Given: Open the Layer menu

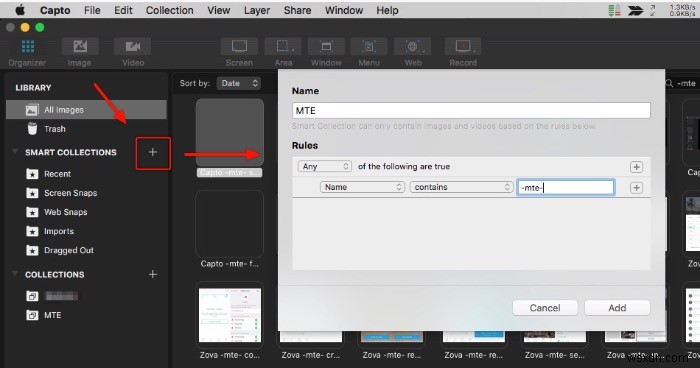Looking at the screenshot, I should [257, 10].
